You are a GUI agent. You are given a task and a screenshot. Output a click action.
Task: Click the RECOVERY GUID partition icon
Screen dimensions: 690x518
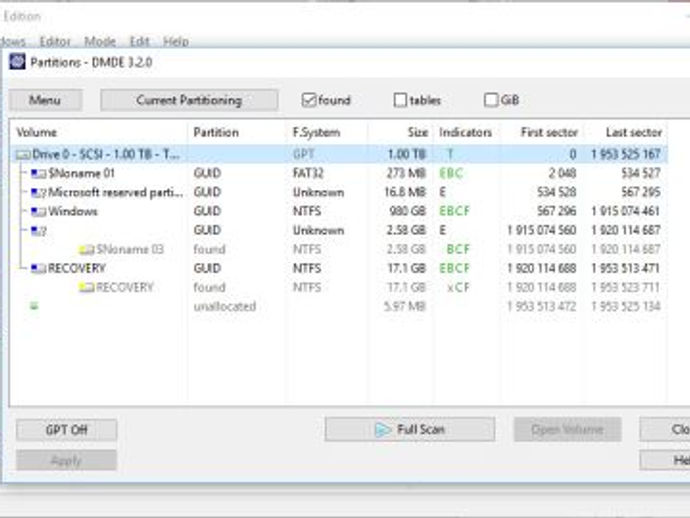[x=38, y=268]
